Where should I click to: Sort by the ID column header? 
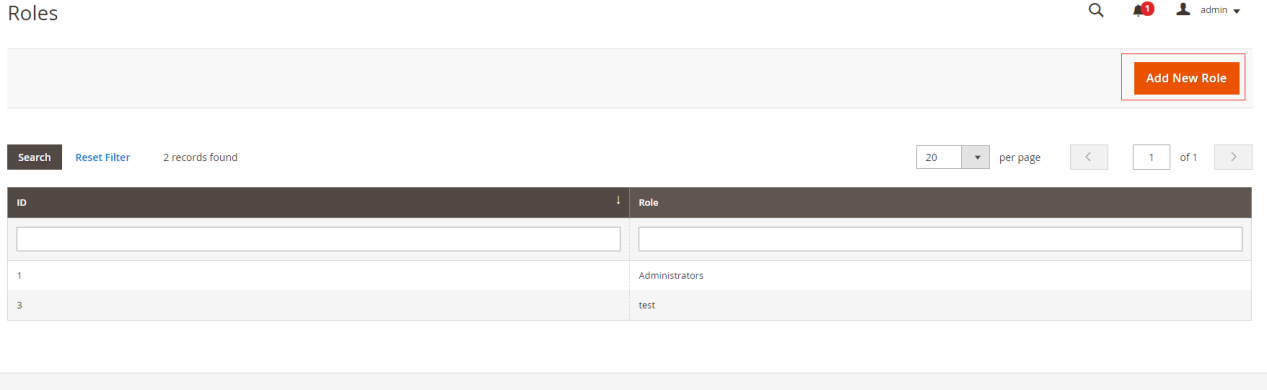pyautogui.click(x=318, y=202)
